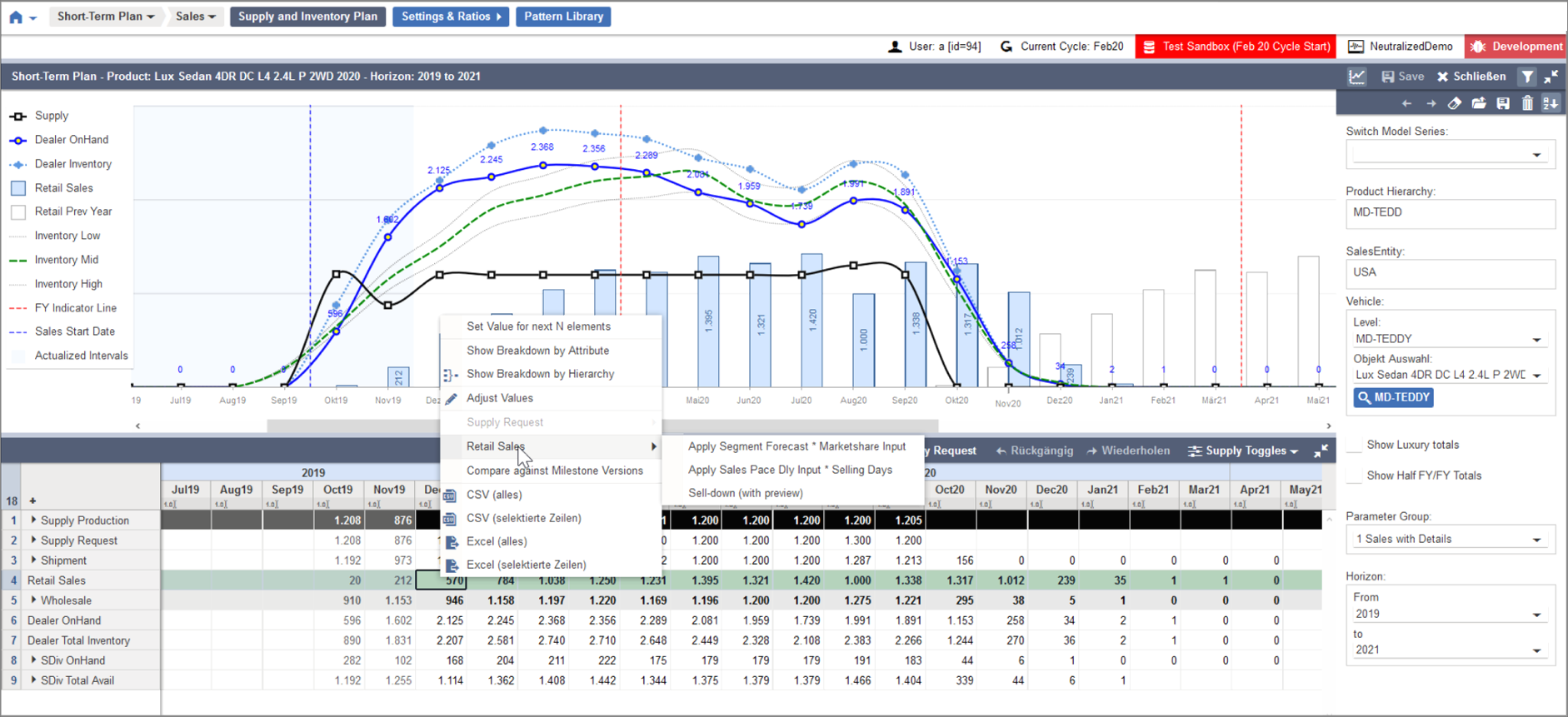Toggle Retail Sales legend series
The image size is (1568, 717).
[52, 188]
